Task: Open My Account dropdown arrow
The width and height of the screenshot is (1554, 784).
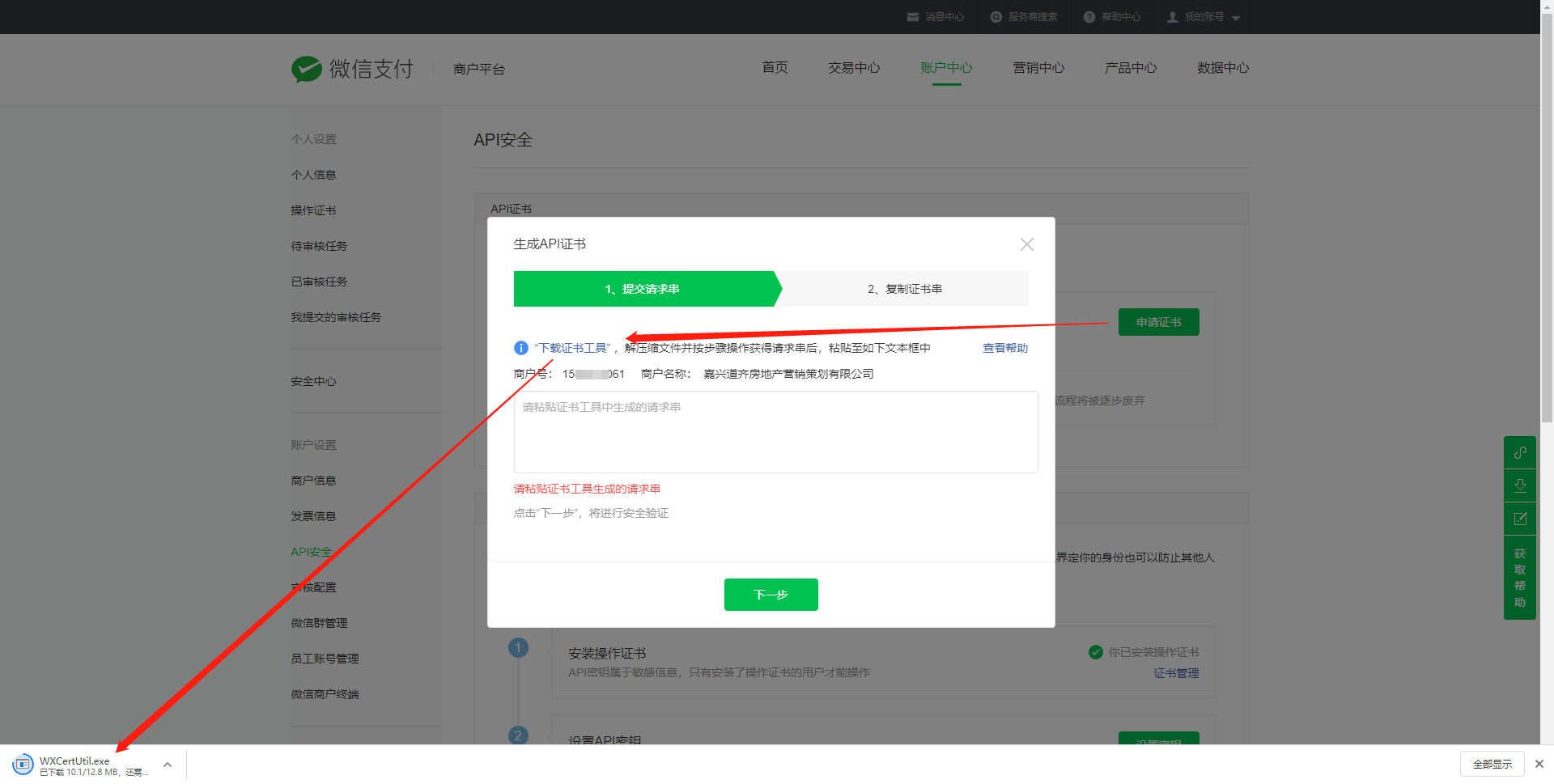Action: (1236, 18)
